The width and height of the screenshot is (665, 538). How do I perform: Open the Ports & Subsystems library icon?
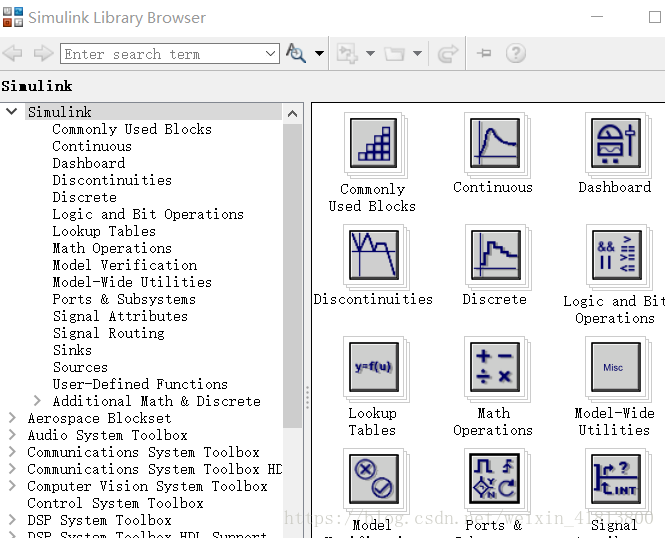point(495,479)
